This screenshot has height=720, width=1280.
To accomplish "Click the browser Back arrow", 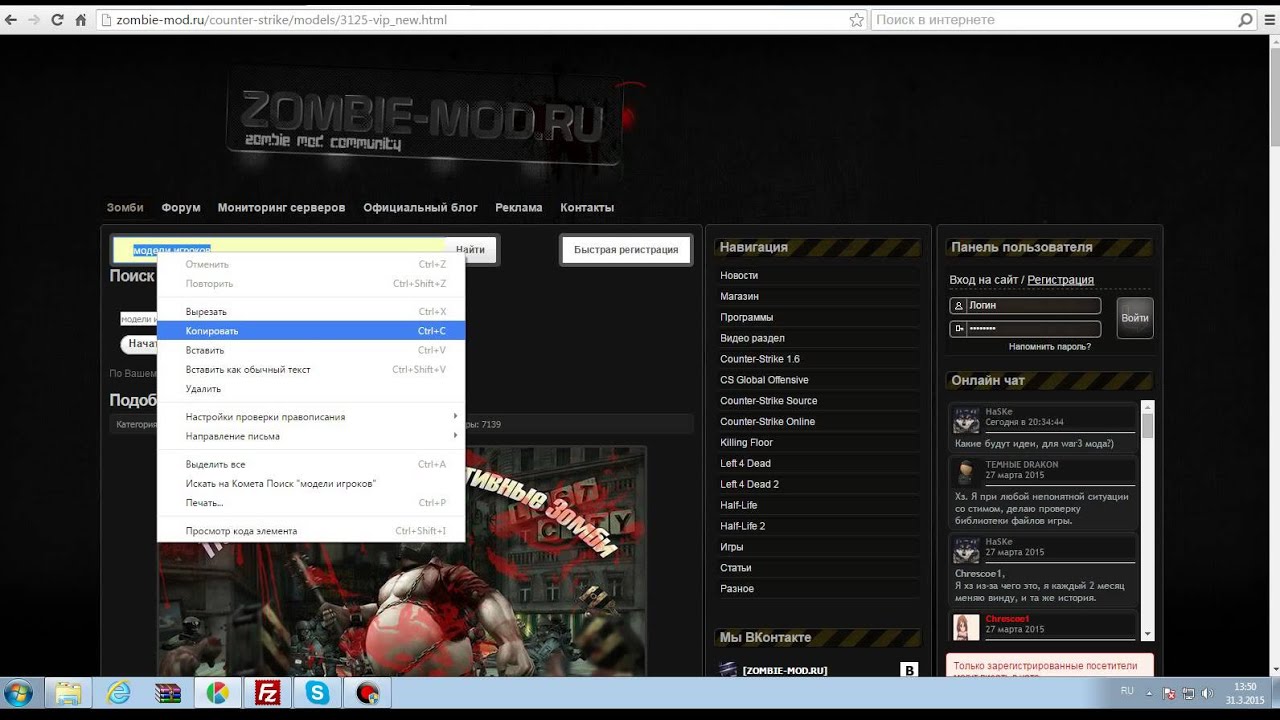I will click(x=12, y=20).
